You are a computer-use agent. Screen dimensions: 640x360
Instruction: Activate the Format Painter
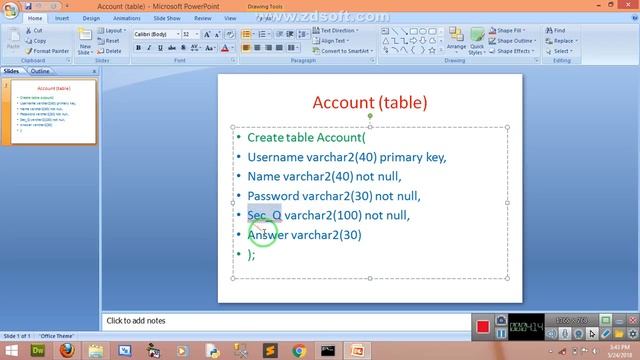point(47,51)
